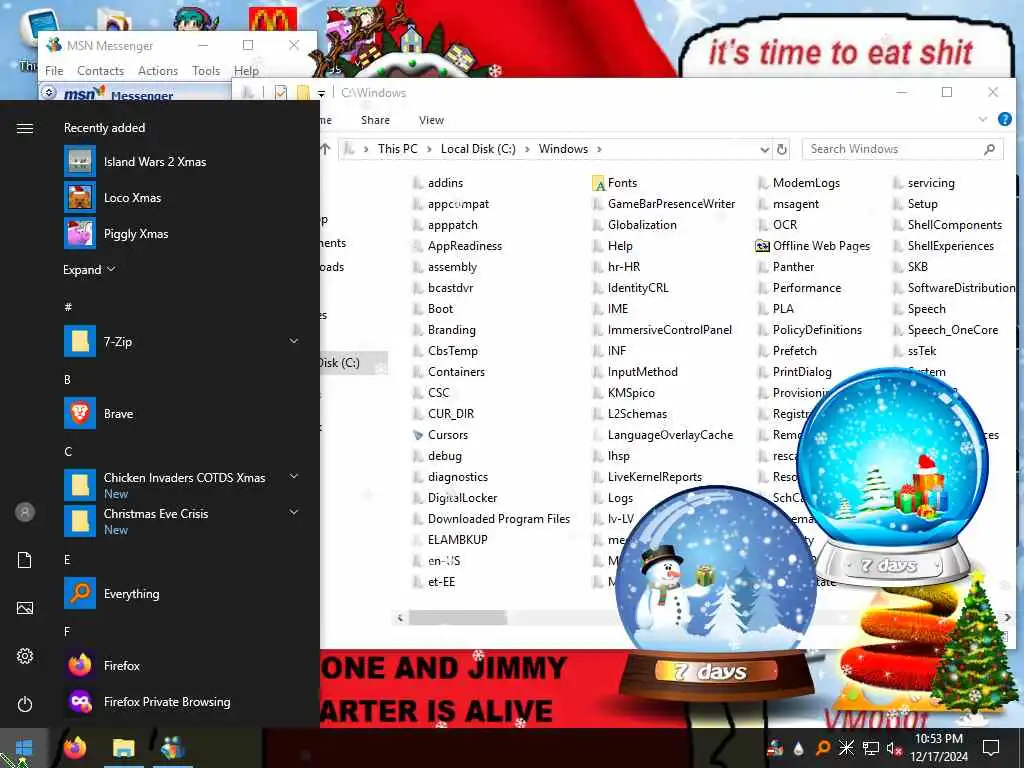Select the DigitalLocker folder
This screenshot has width=1024, height=768.
[455, 498]
